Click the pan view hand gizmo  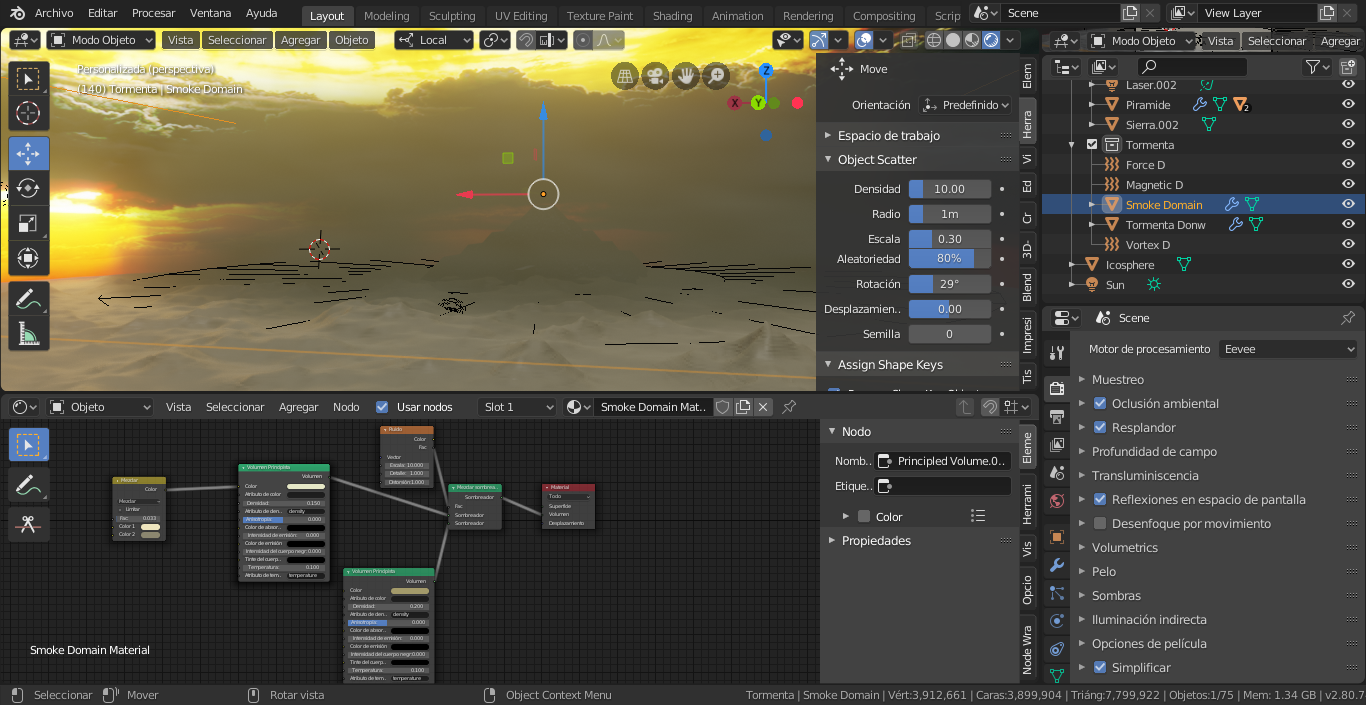point(686,76)
